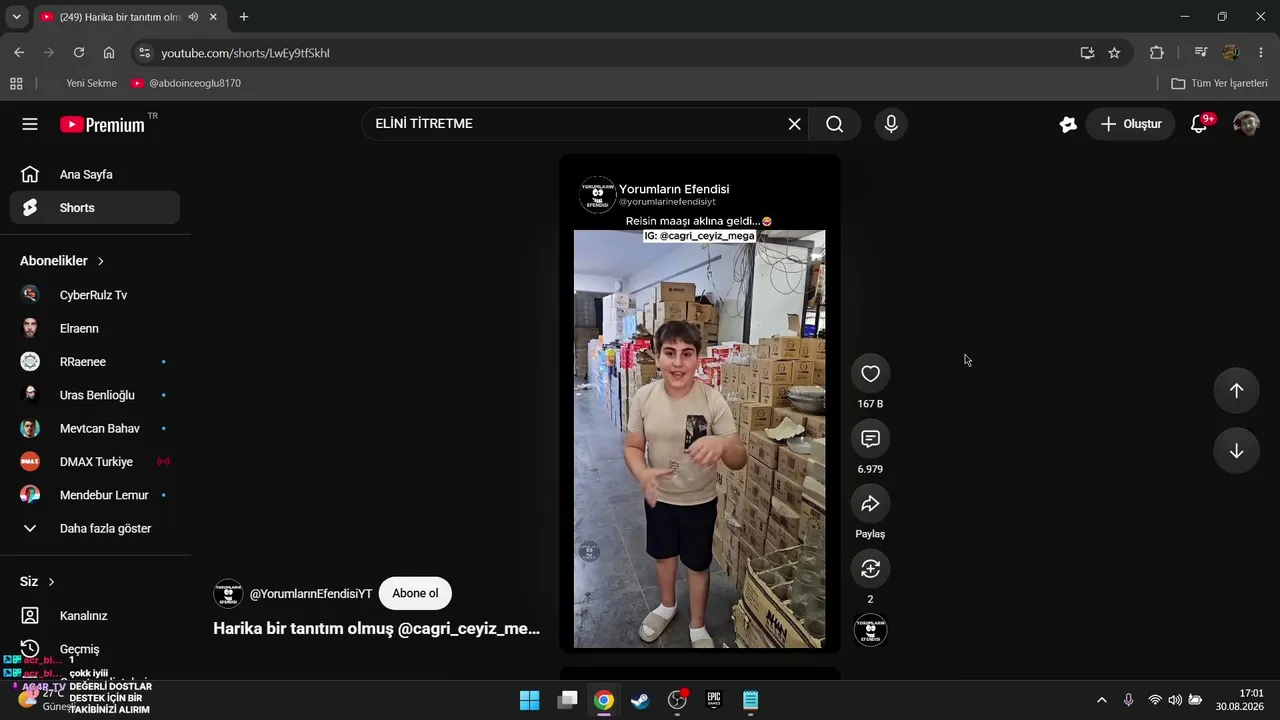
Task: Select Shorts in the sidebar
Action: [x=95, y=208]
